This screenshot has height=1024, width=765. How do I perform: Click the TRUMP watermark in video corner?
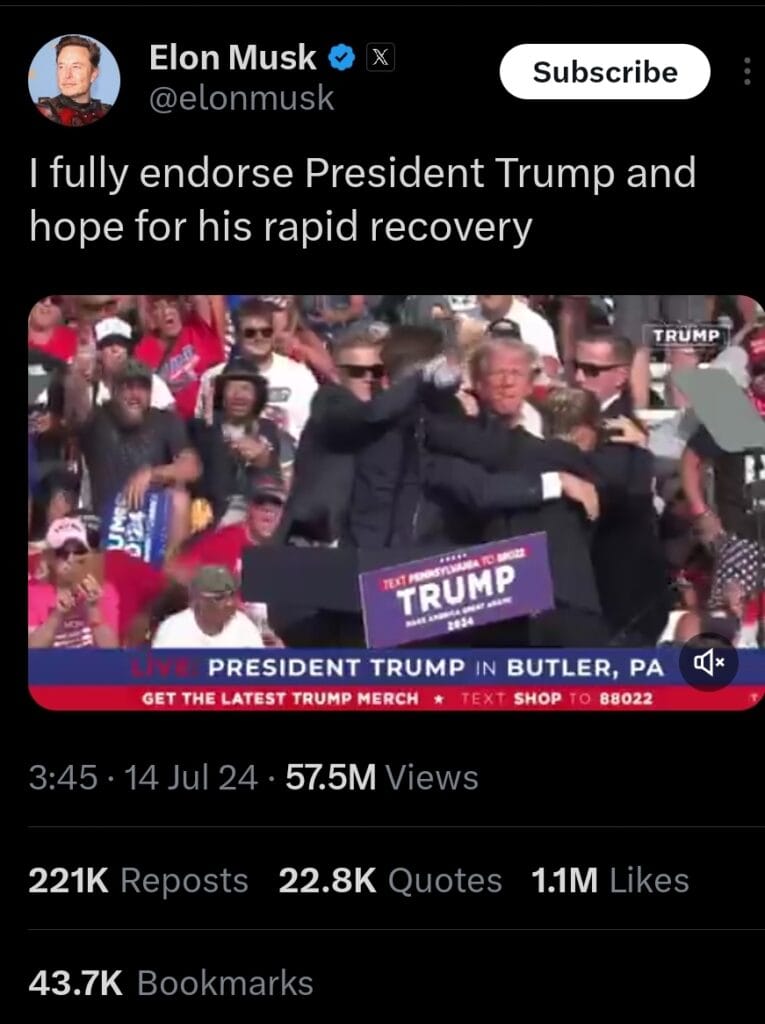click(x=686, y=336)
